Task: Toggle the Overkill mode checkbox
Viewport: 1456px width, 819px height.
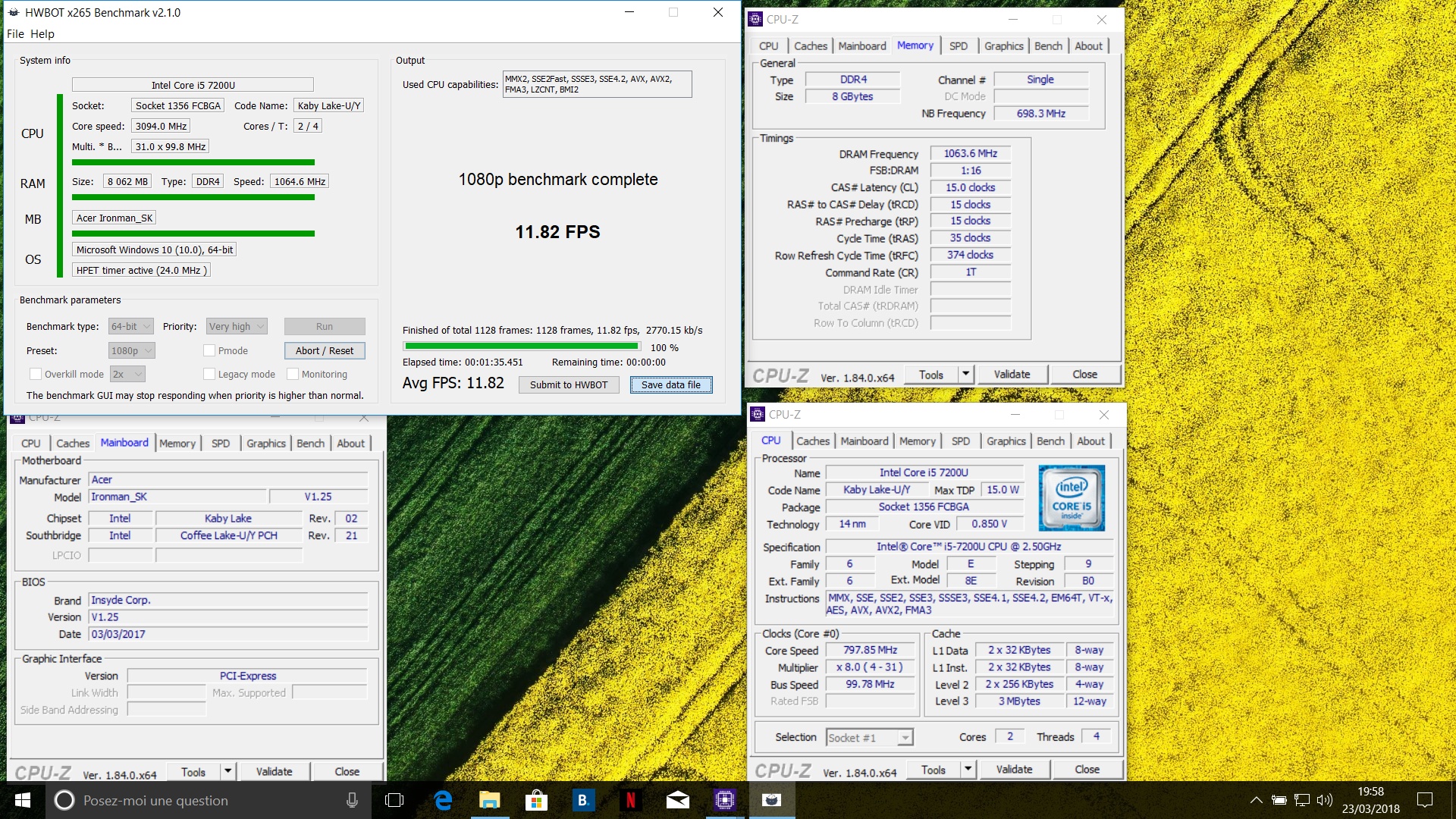Action: (36, 374)
